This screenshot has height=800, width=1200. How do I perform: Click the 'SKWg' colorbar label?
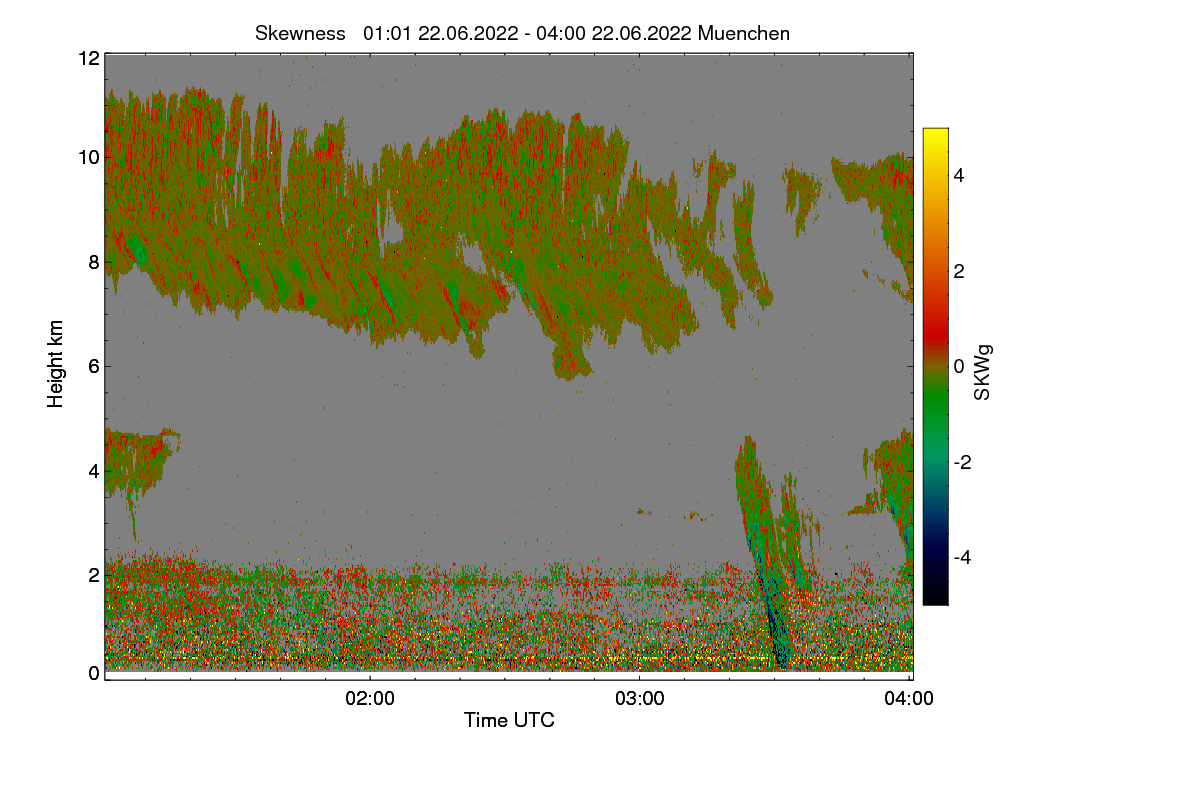click(983, 373)
